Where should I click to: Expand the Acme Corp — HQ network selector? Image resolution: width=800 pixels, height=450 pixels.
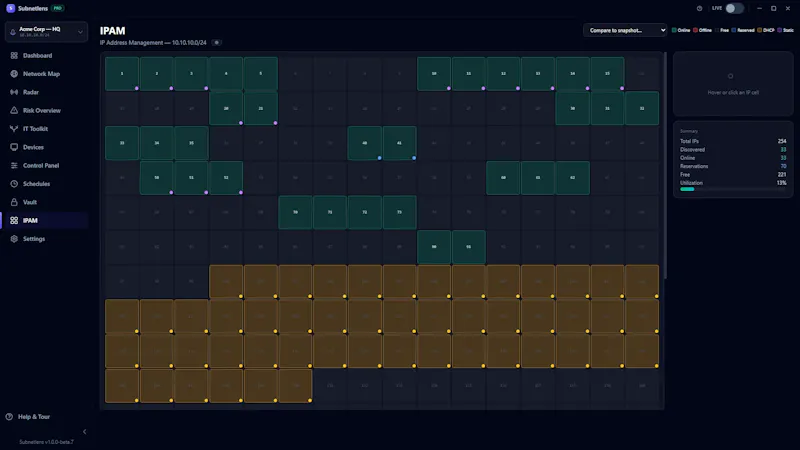click(x=46, y=32)
